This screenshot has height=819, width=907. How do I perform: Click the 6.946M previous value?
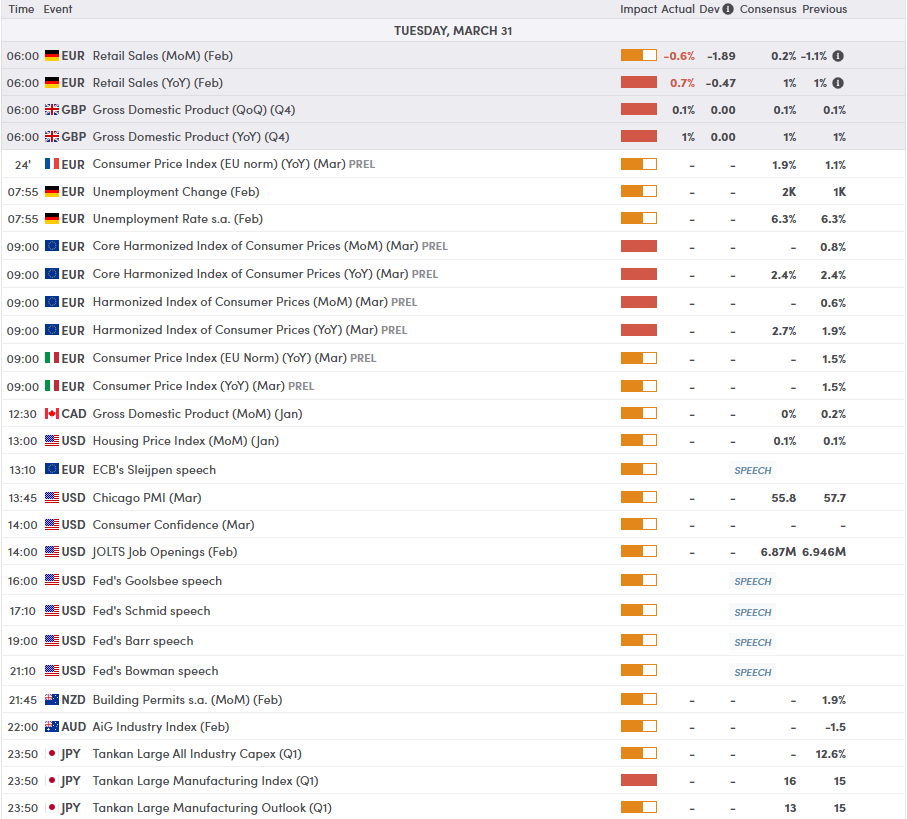pyautogui.click(x=824, y=552)
